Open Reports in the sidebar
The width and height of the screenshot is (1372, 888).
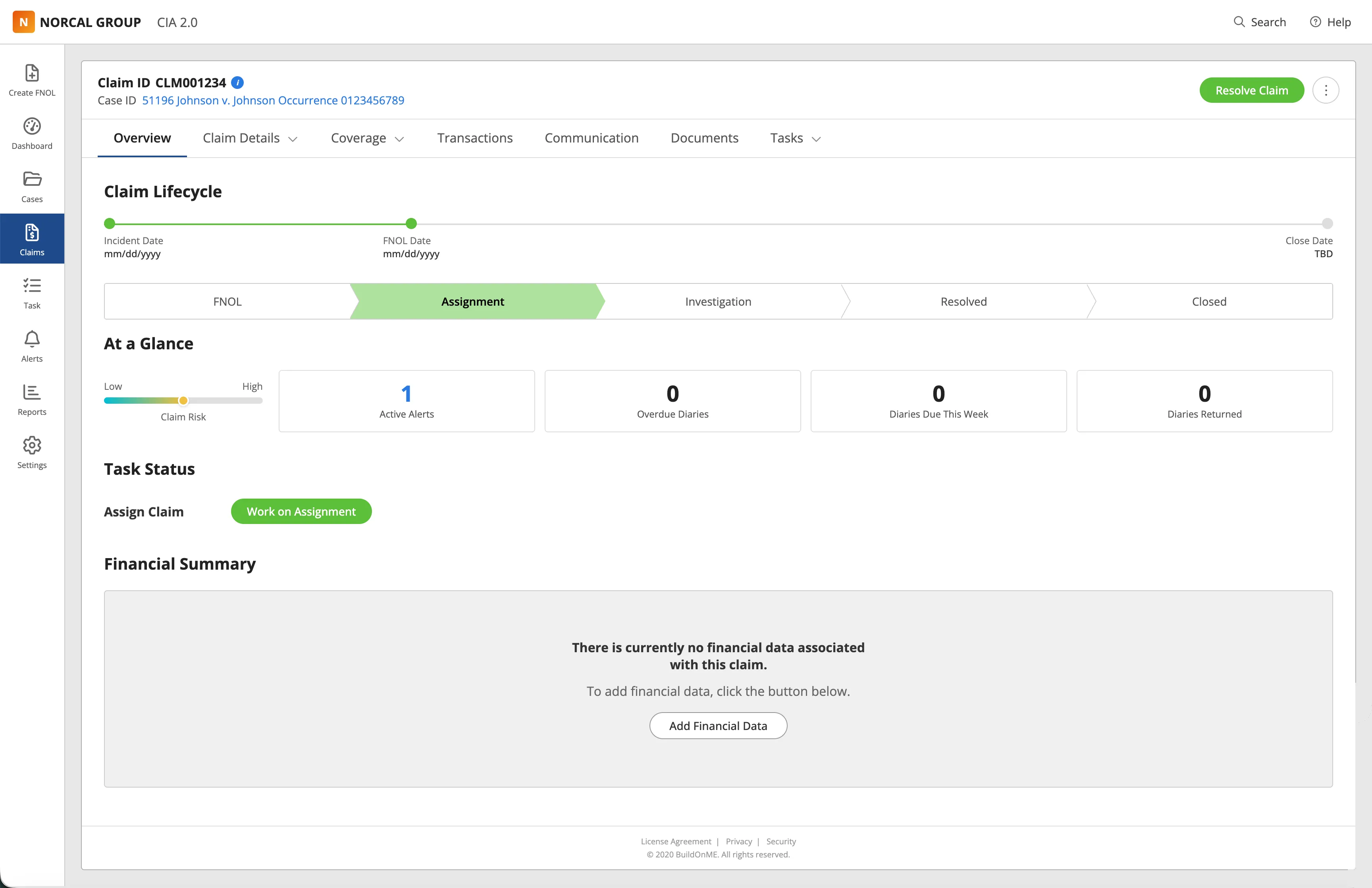32,399
